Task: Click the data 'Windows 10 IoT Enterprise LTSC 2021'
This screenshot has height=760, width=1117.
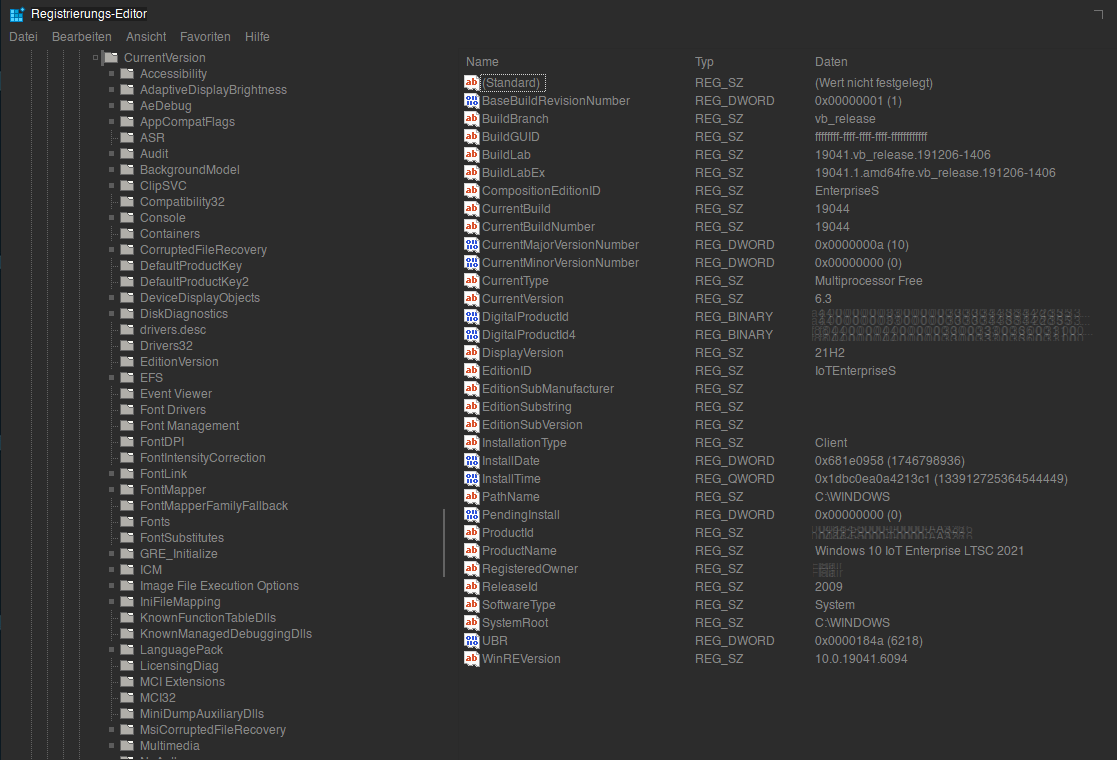Action: coord(919,551)
